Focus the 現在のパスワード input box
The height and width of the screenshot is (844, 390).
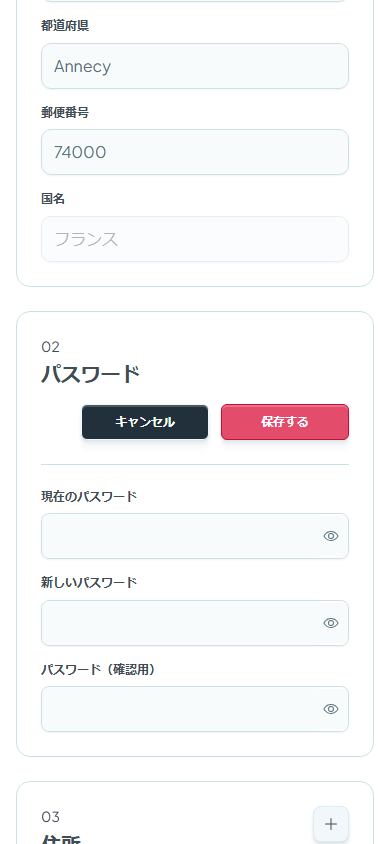[x=195, y=536]
